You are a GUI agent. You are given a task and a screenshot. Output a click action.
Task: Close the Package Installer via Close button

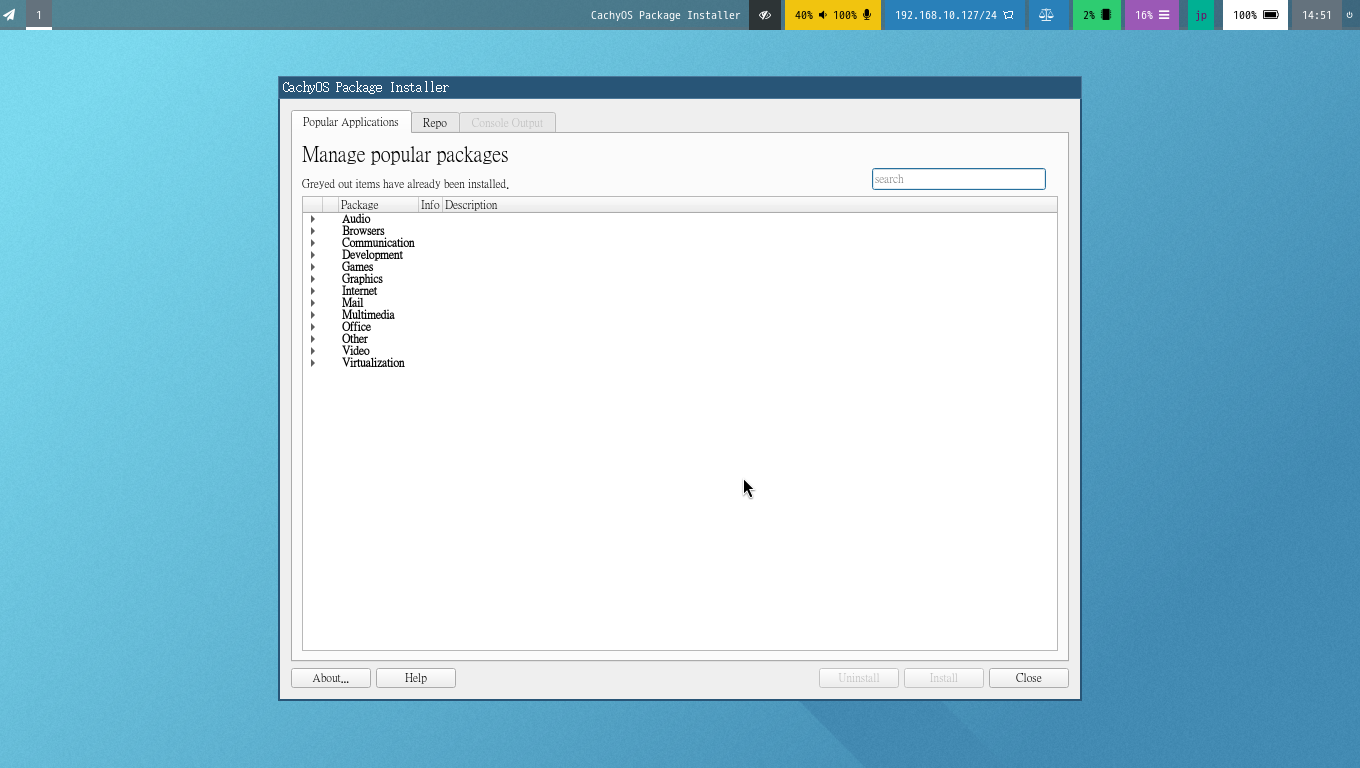pos(1029,678)
